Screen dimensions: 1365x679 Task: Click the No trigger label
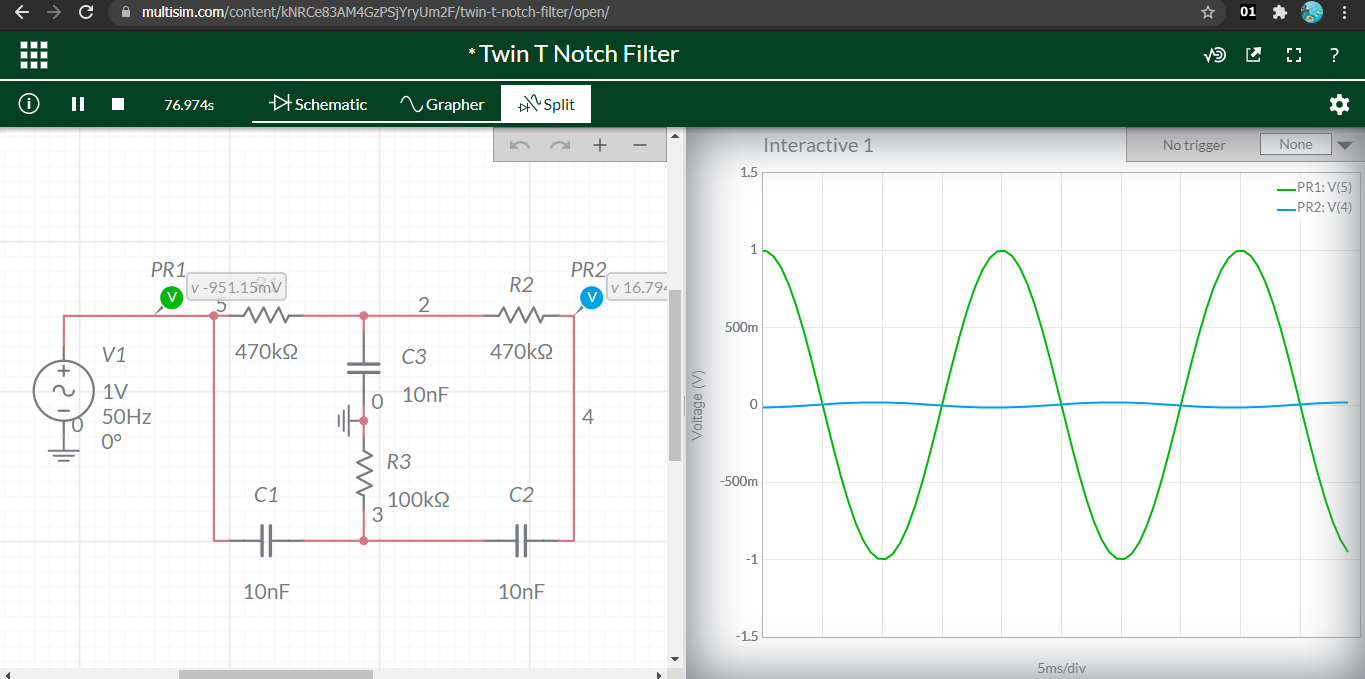1194,145
